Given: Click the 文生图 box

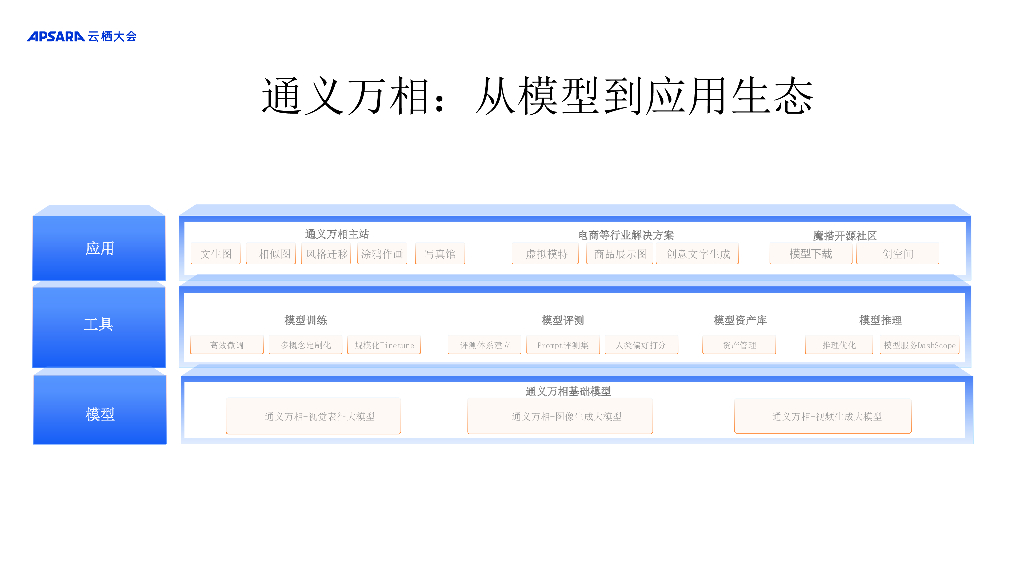Looking at the screenshot, I should coord(216,254).
